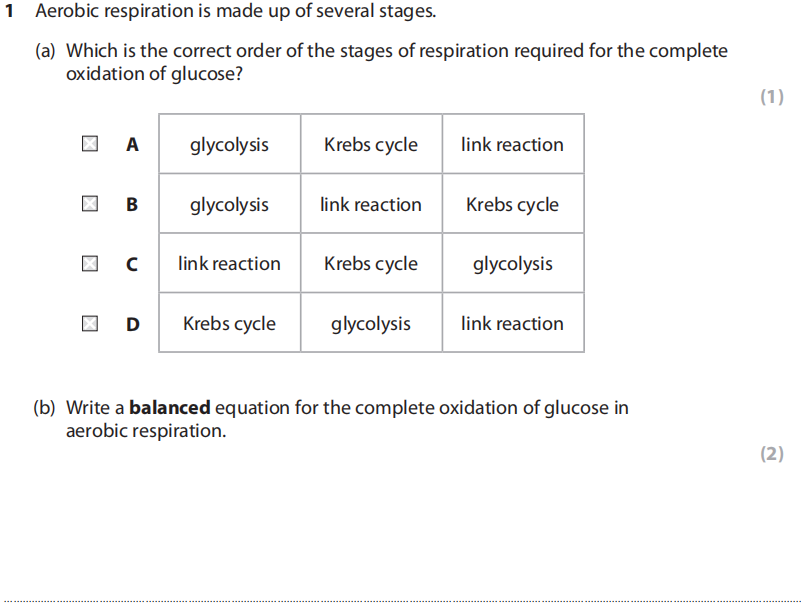Click the bold letter A option label
Screen dimensions: 801x616
point(131,145)
